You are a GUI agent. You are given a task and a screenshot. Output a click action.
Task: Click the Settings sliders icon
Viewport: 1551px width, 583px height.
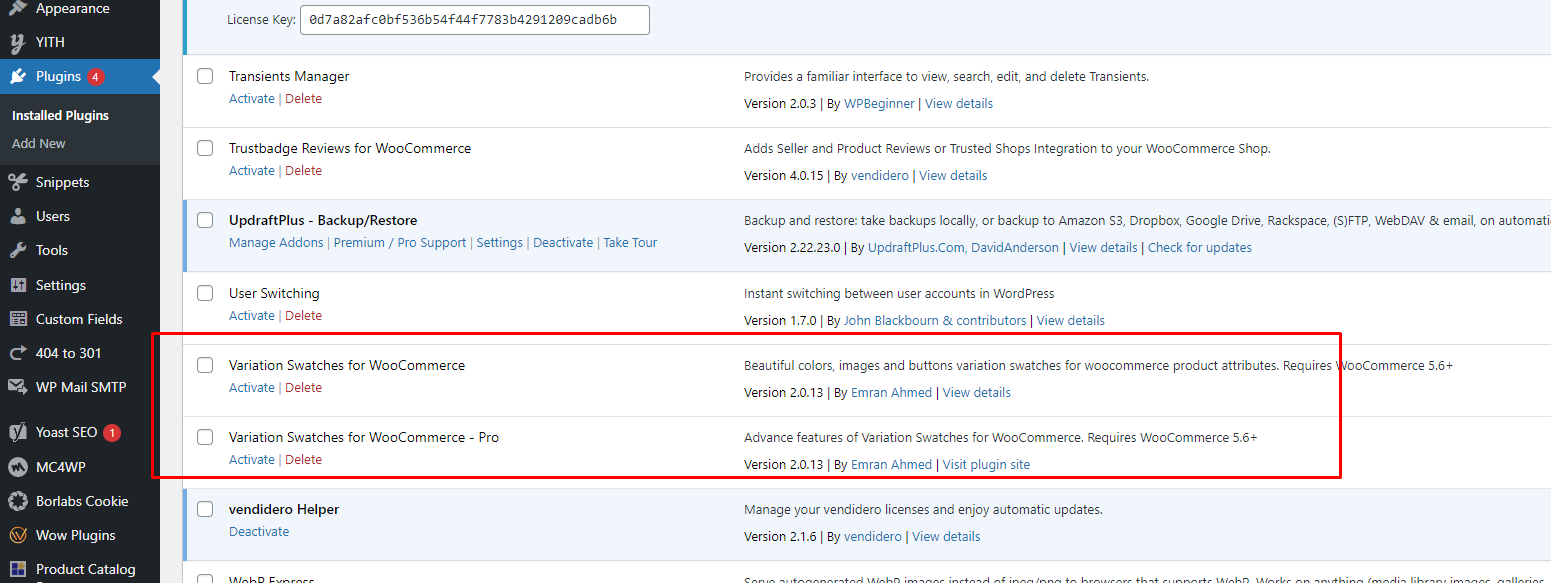[18, 285]
